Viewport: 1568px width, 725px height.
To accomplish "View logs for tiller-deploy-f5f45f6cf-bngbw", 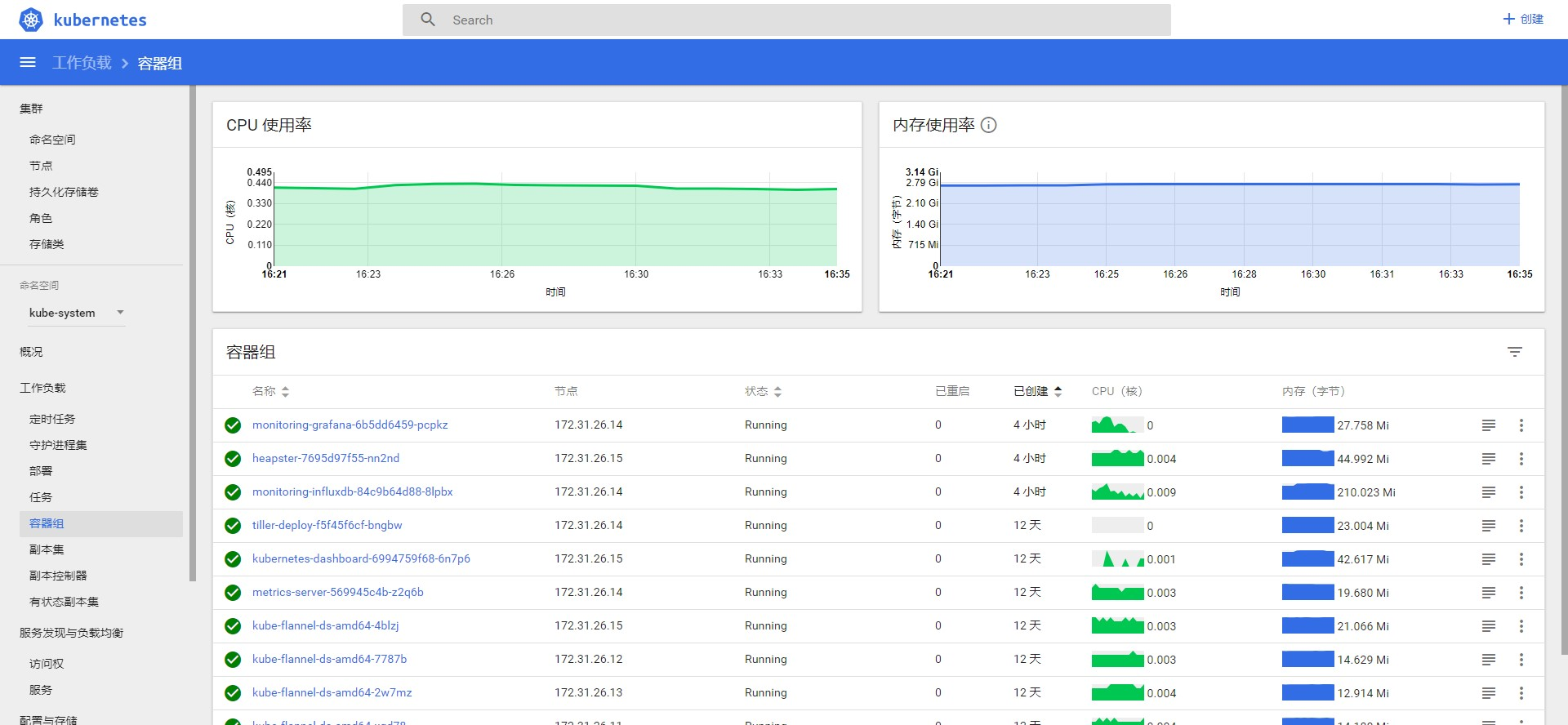I will [1489, 526].
